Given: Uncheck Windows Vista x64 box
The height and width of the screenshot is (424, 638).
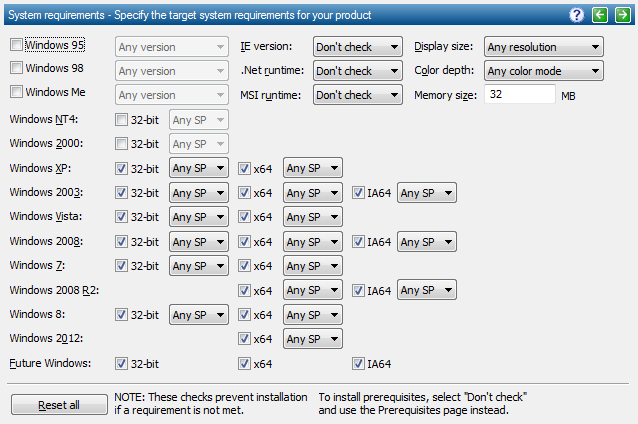Looking at the screenshot, I should [x=244, y=216].
